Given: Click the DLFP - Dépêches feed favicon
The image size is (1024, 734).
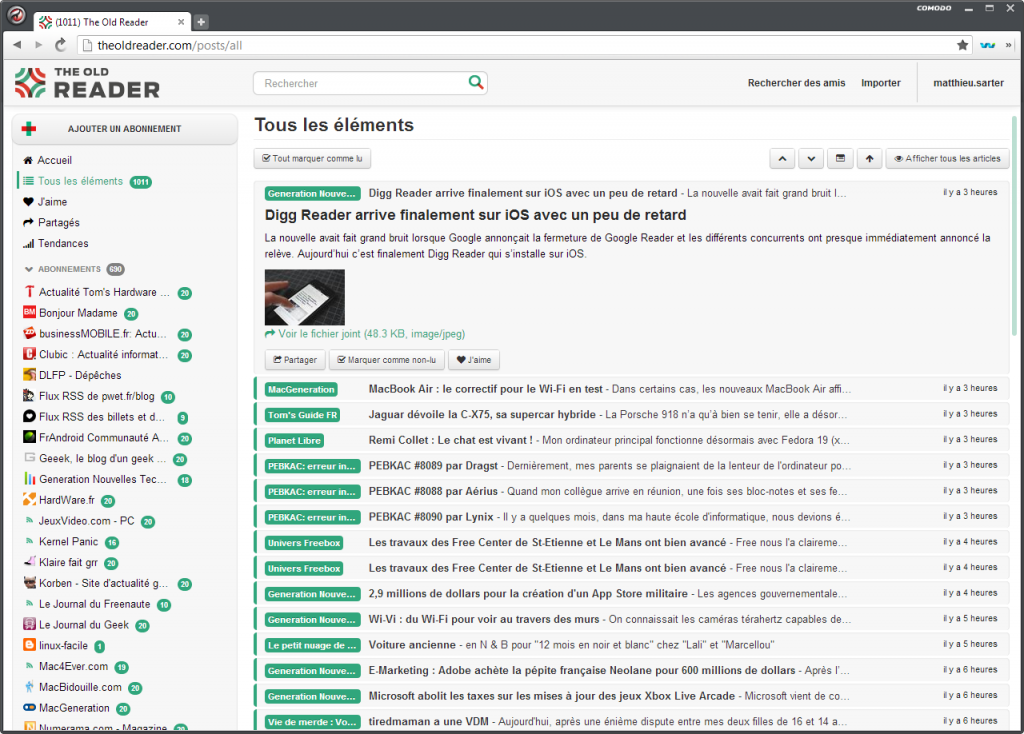Looking at the screenshot, I should tap(29, 375).
